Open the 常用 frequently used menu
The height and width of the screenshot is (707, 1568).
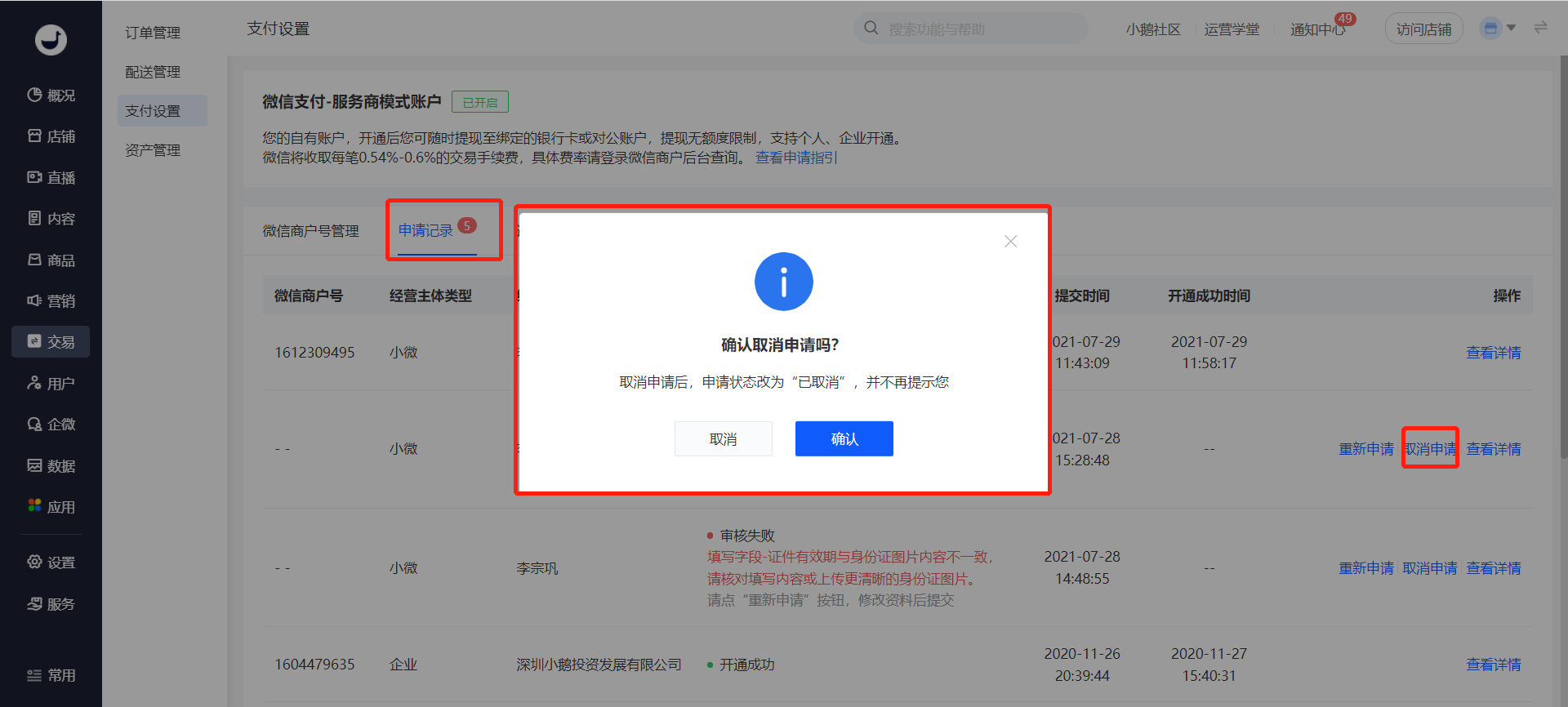(x=51, y=675)
